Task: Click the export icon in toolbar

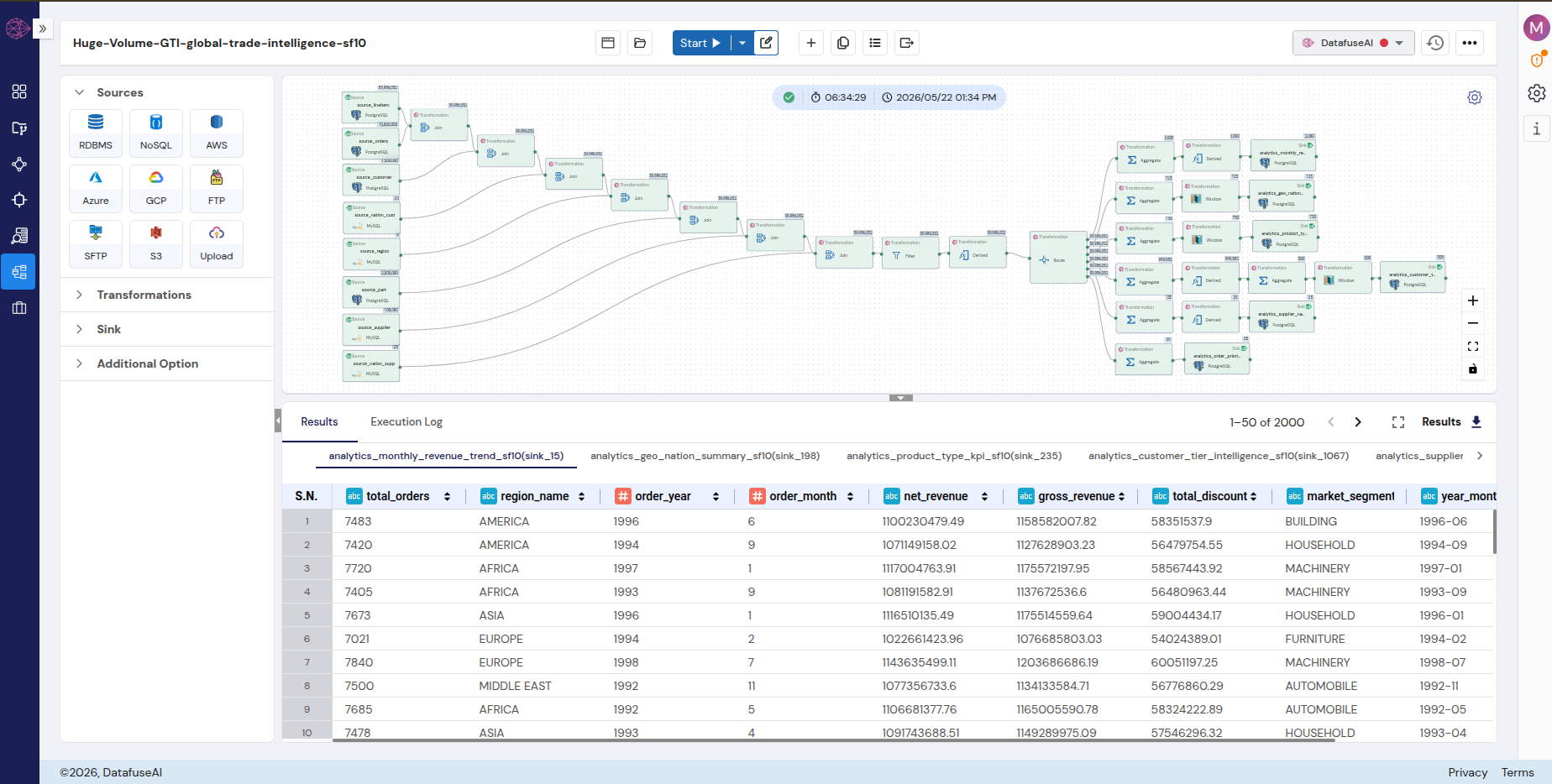Action: point(907,43)
